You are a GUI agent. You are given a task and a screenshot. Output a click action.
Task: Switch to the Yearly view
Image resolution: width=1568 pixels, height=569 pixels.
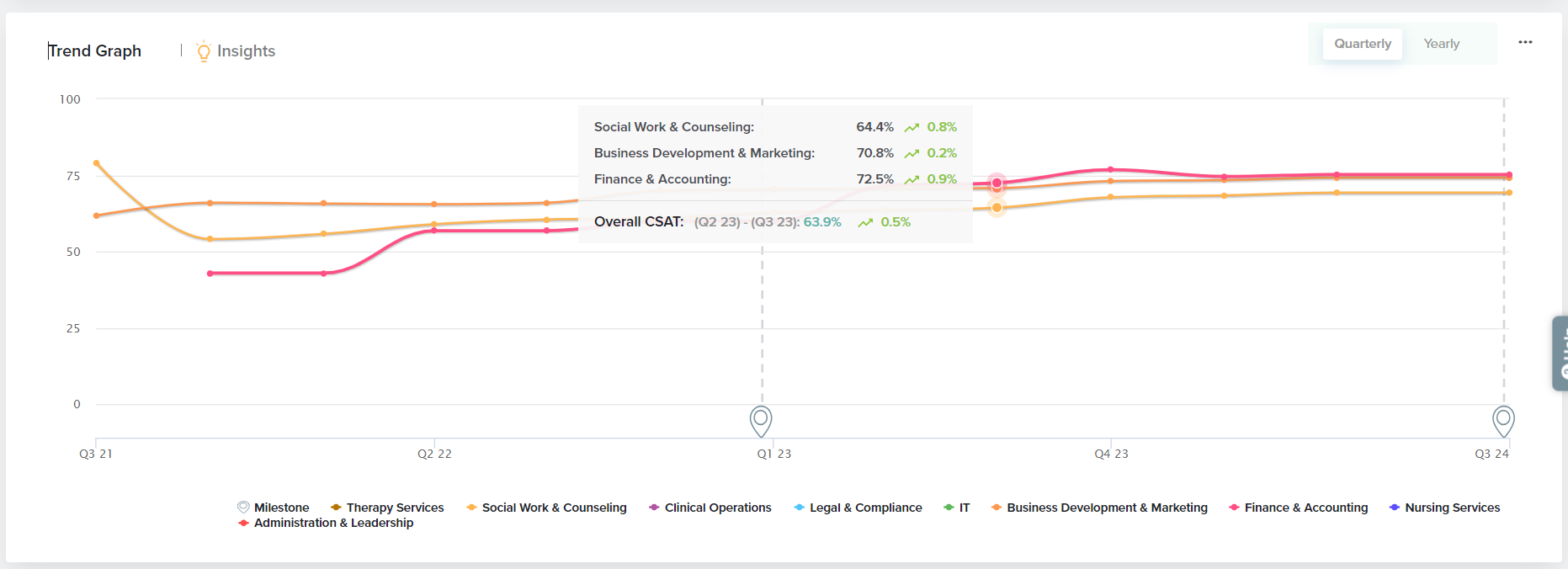click(x=1441, y=44)
